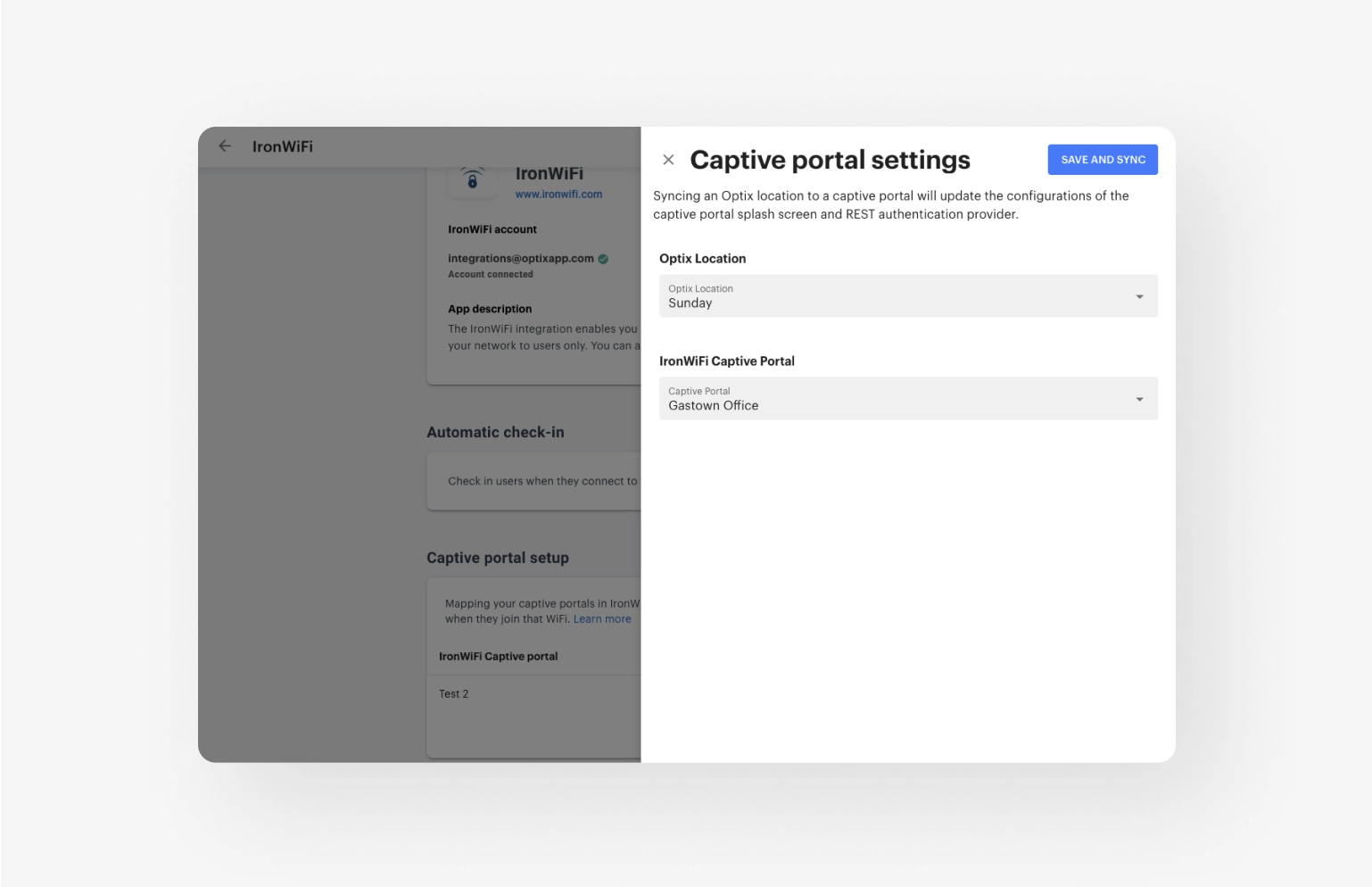The image size is (1372, 887).
Task: Click the Captive portal settings title
Action: (x=830, y=161)
